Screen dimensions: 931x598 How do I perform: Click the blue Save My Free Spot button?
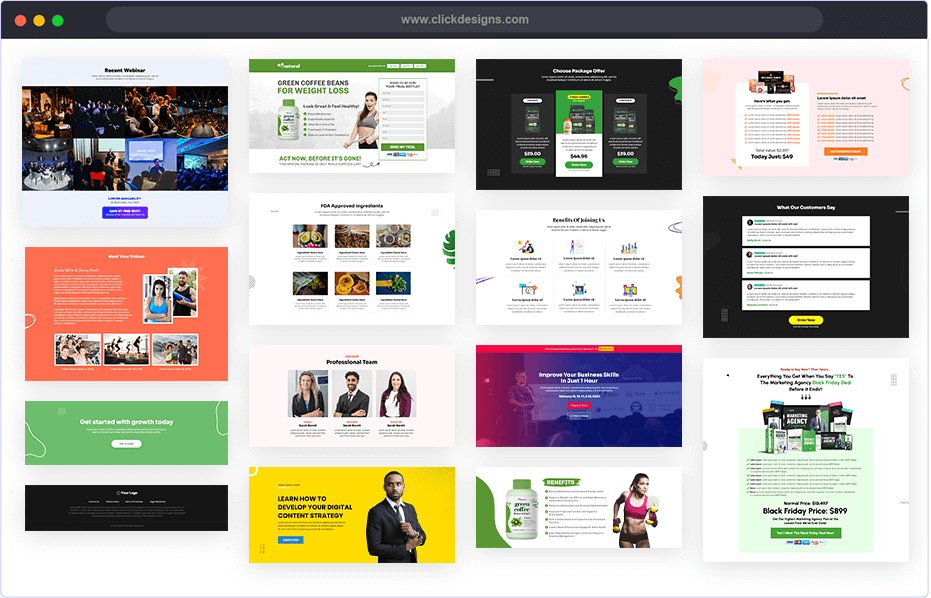point(125,211)
